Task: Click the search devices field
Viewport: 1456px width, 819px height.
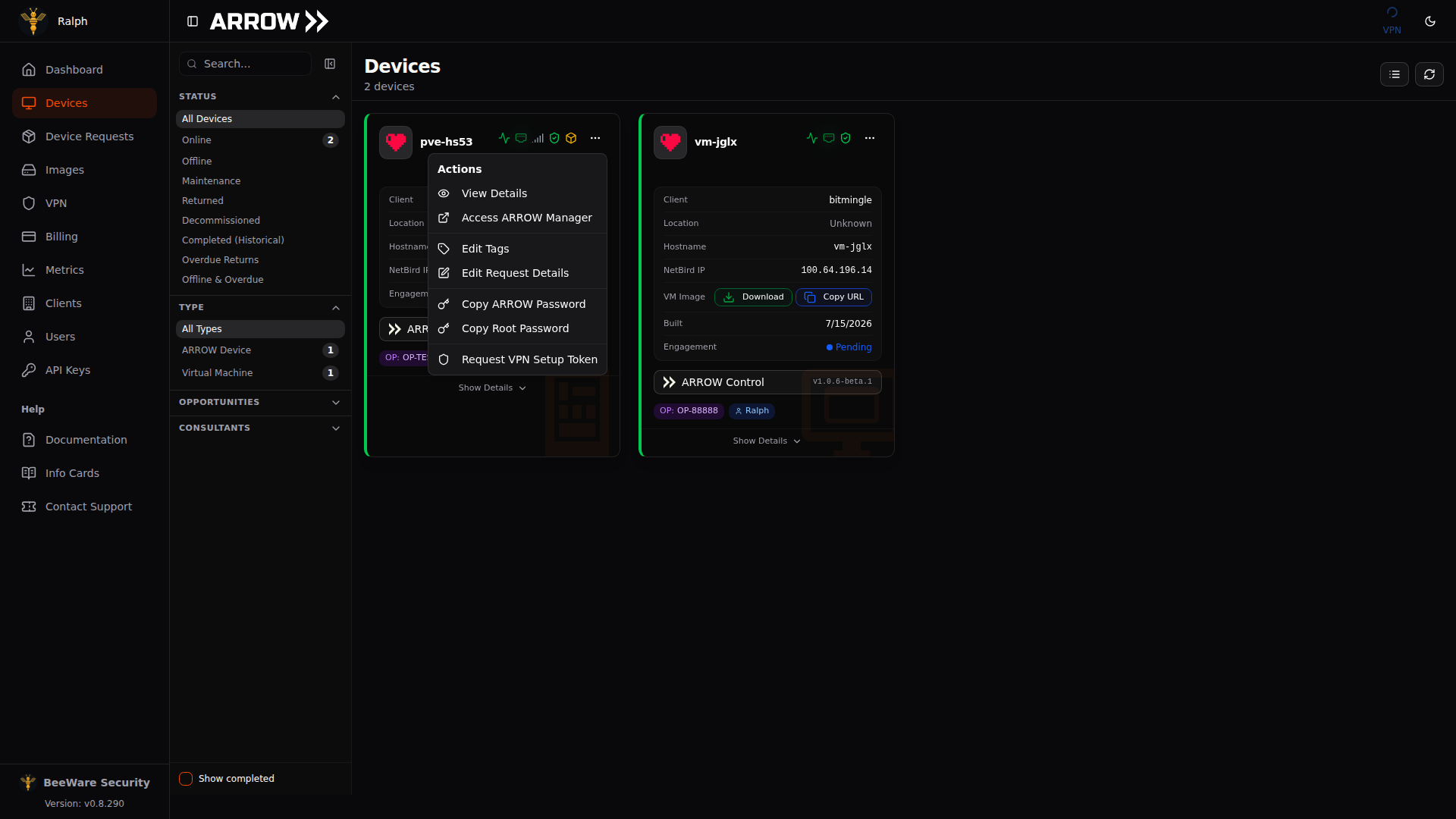Action: pos(245,64)
